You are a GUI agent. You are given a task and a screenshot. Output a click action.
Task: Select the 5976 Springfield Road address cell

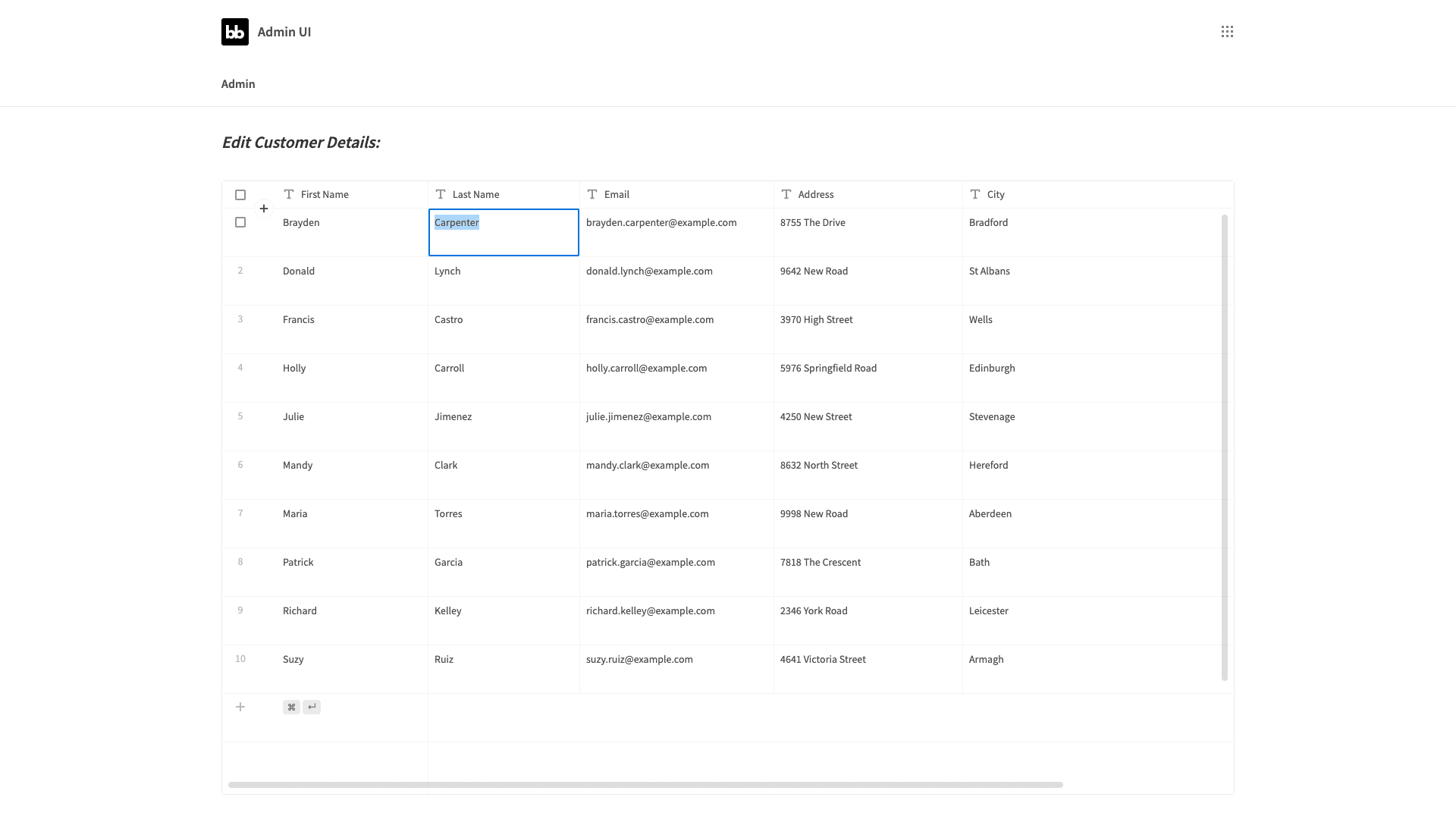pyautogui.click(x=868, y=378)
